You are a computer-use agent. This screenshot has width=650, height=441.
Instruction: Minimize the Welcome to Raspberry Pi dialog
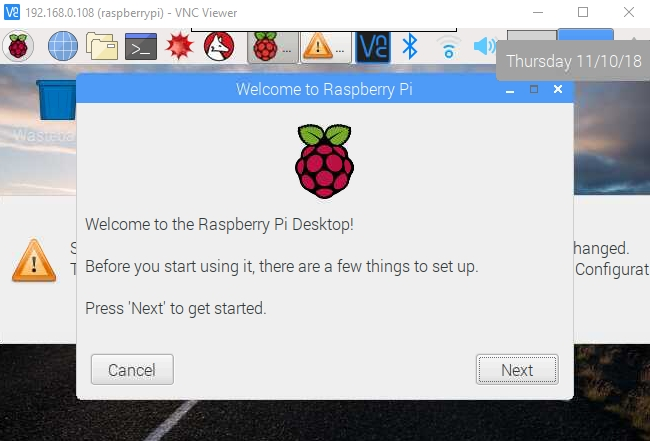tap(510, 90)
